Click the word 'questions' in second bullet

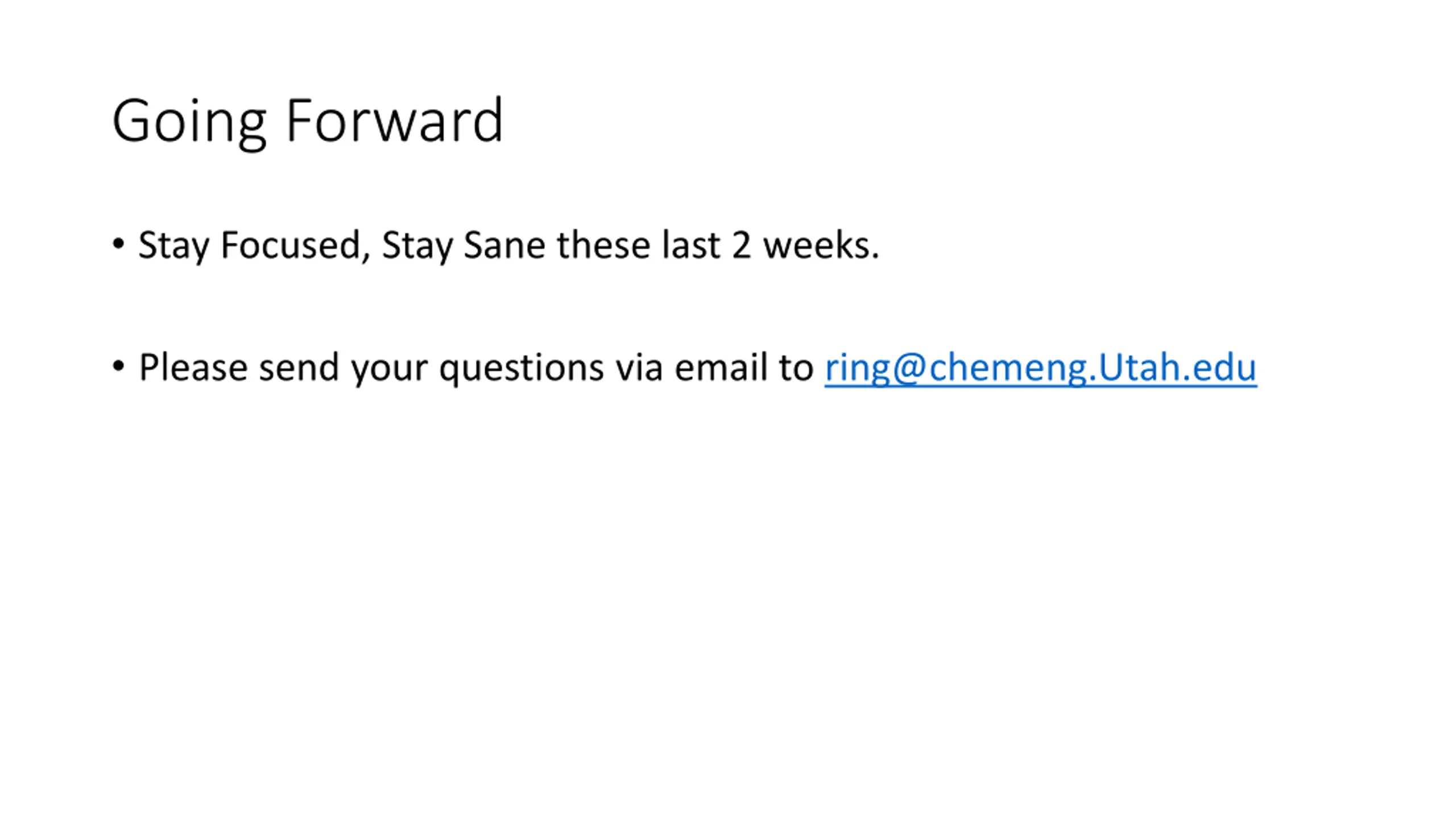521,369
